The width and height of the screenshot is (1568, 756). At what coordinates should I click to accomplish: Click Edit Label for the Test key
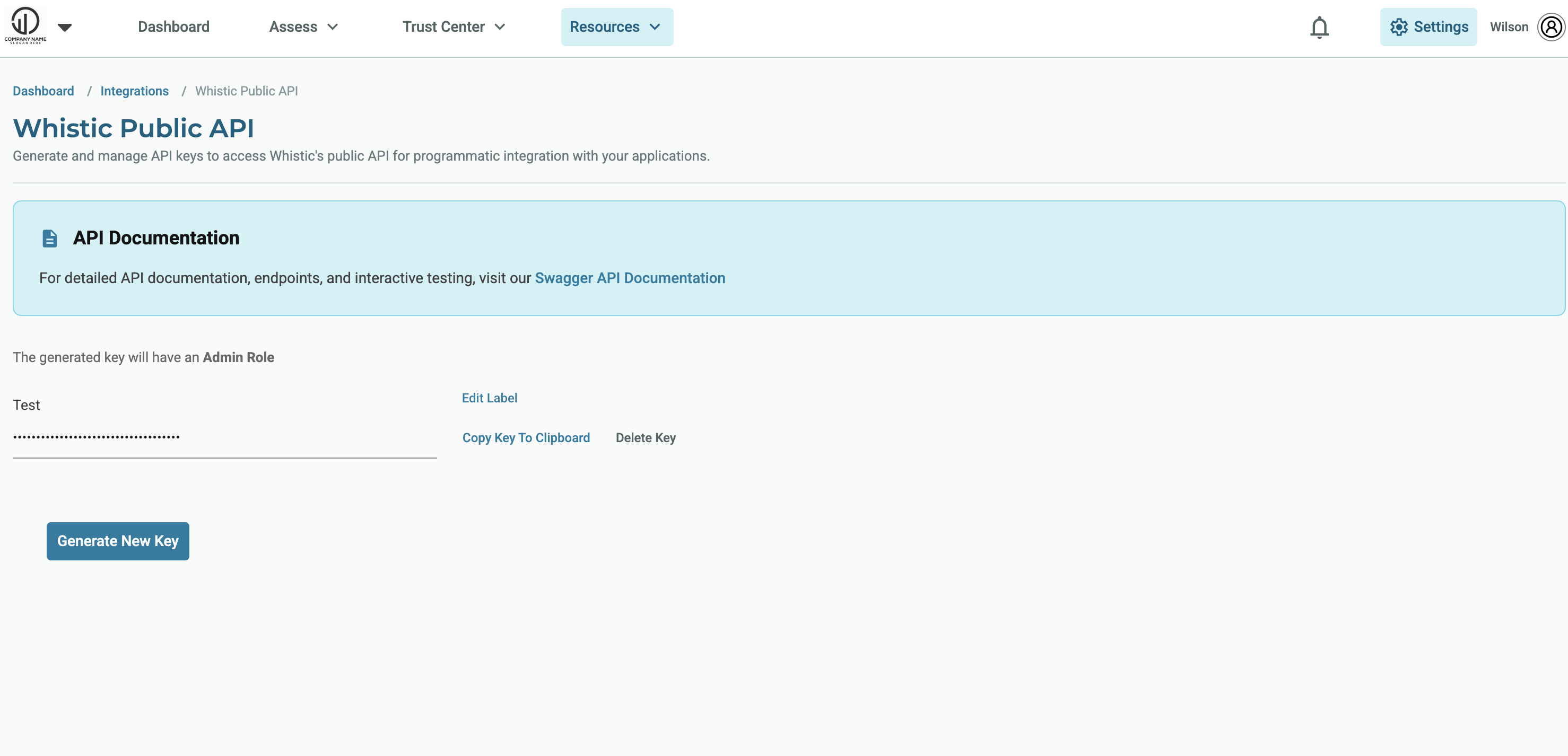[490, 398]
